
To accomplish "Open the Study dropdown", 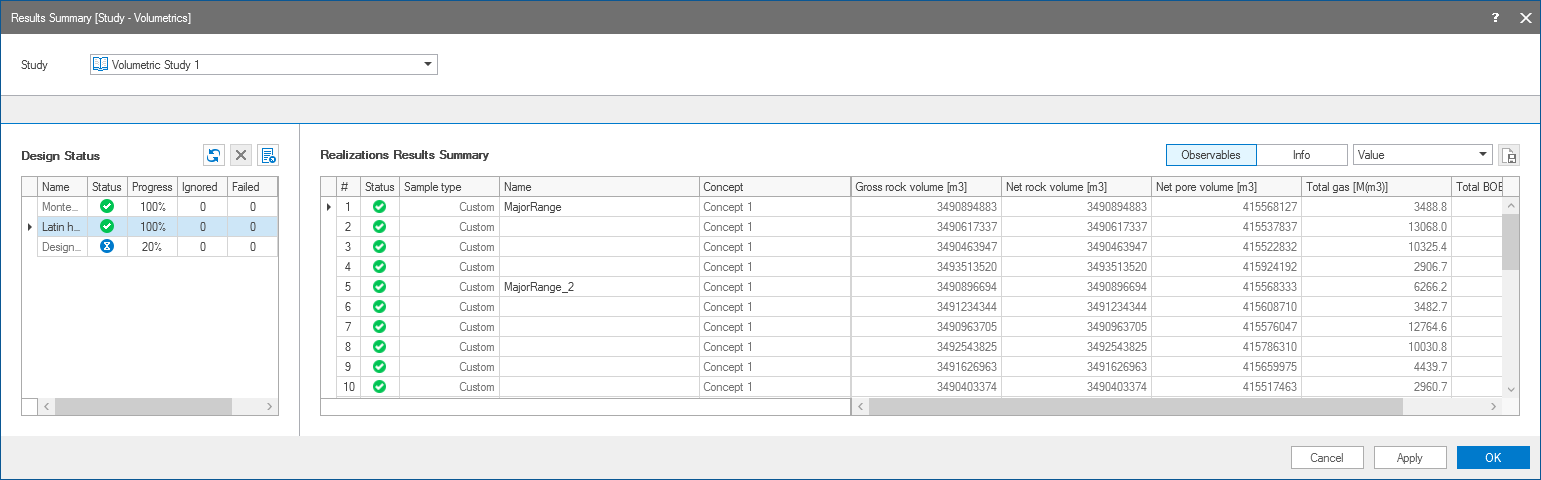I will (x=264, y=65).
